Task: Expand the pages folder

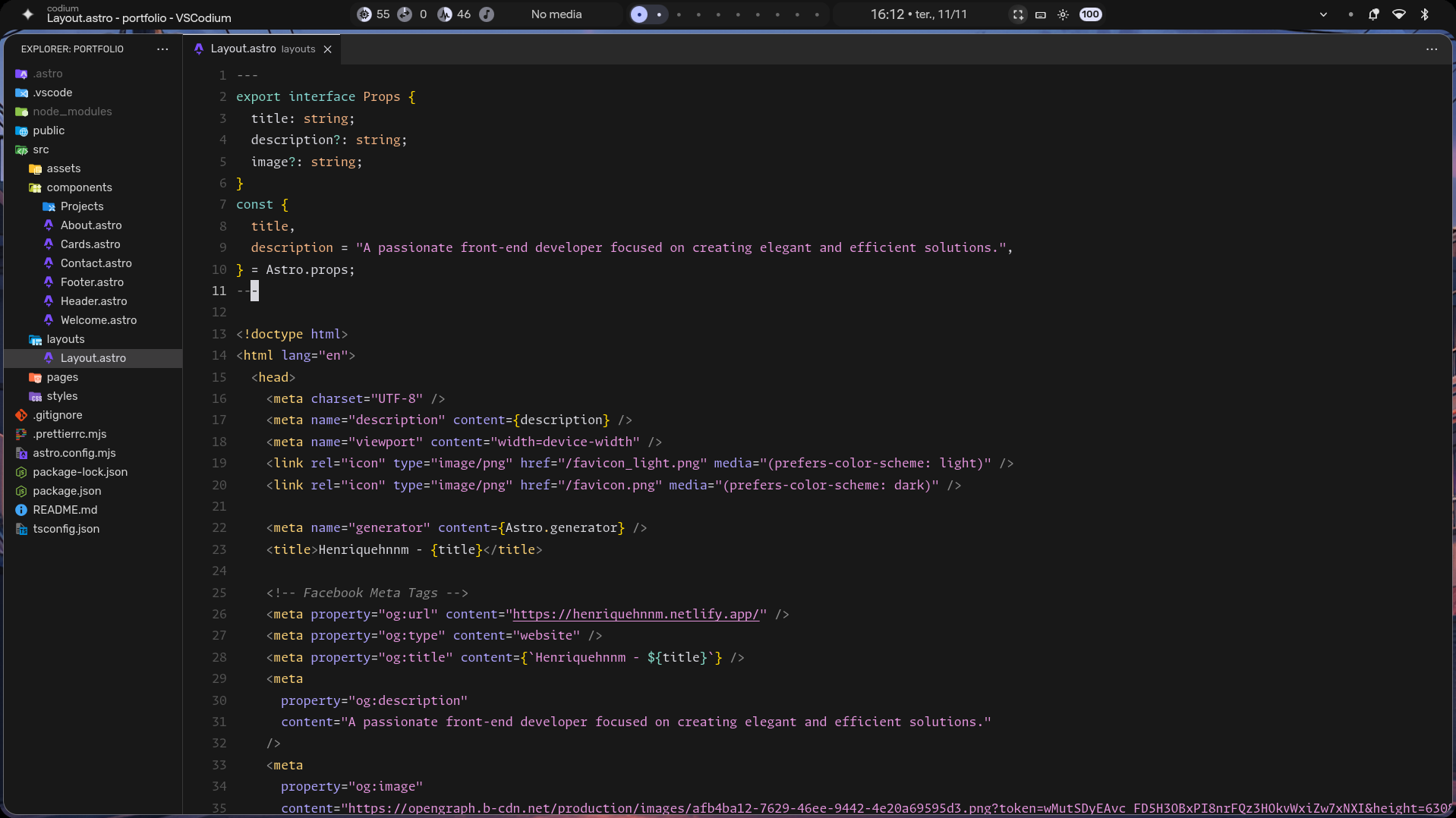Action: click(x=62, y=377)
